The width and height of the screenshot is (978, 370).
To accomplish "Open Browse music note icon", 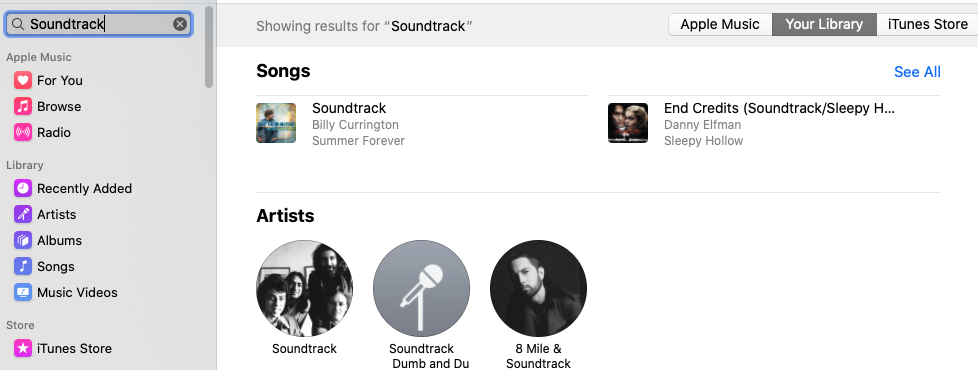I will click(23, 107).
